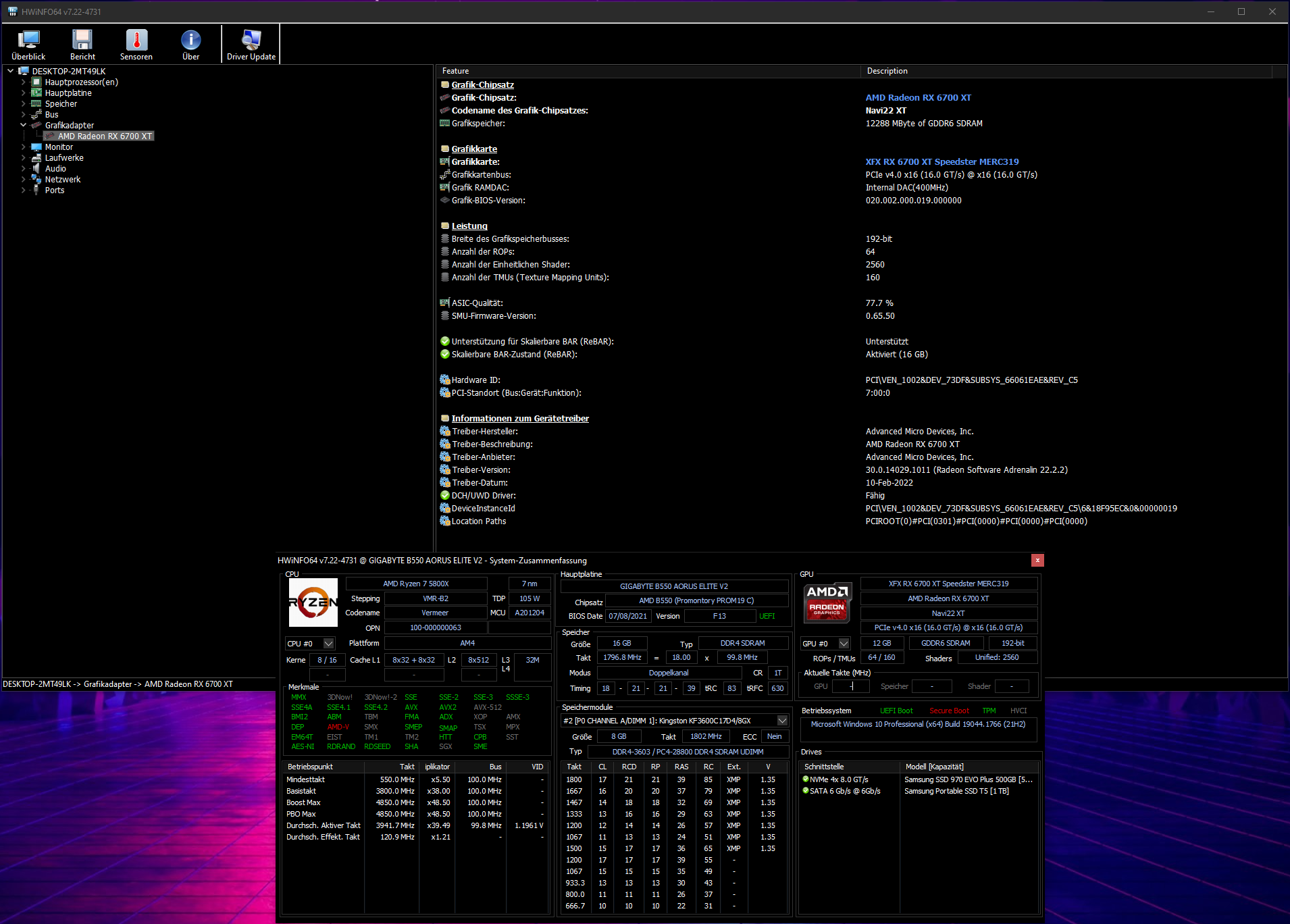Click the Grafikkarte section heading
The width and height of the screenshot is (1290, 924).
tap(474, 149)
